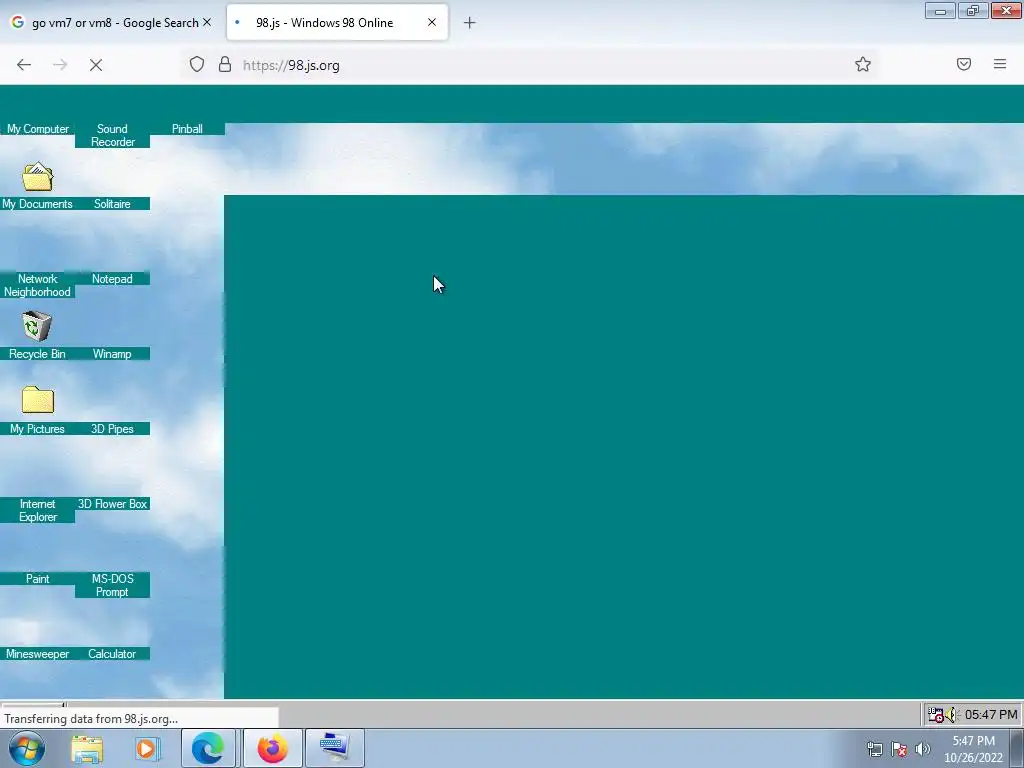Select the 3D Pipes desktop label

click(112, 429)
